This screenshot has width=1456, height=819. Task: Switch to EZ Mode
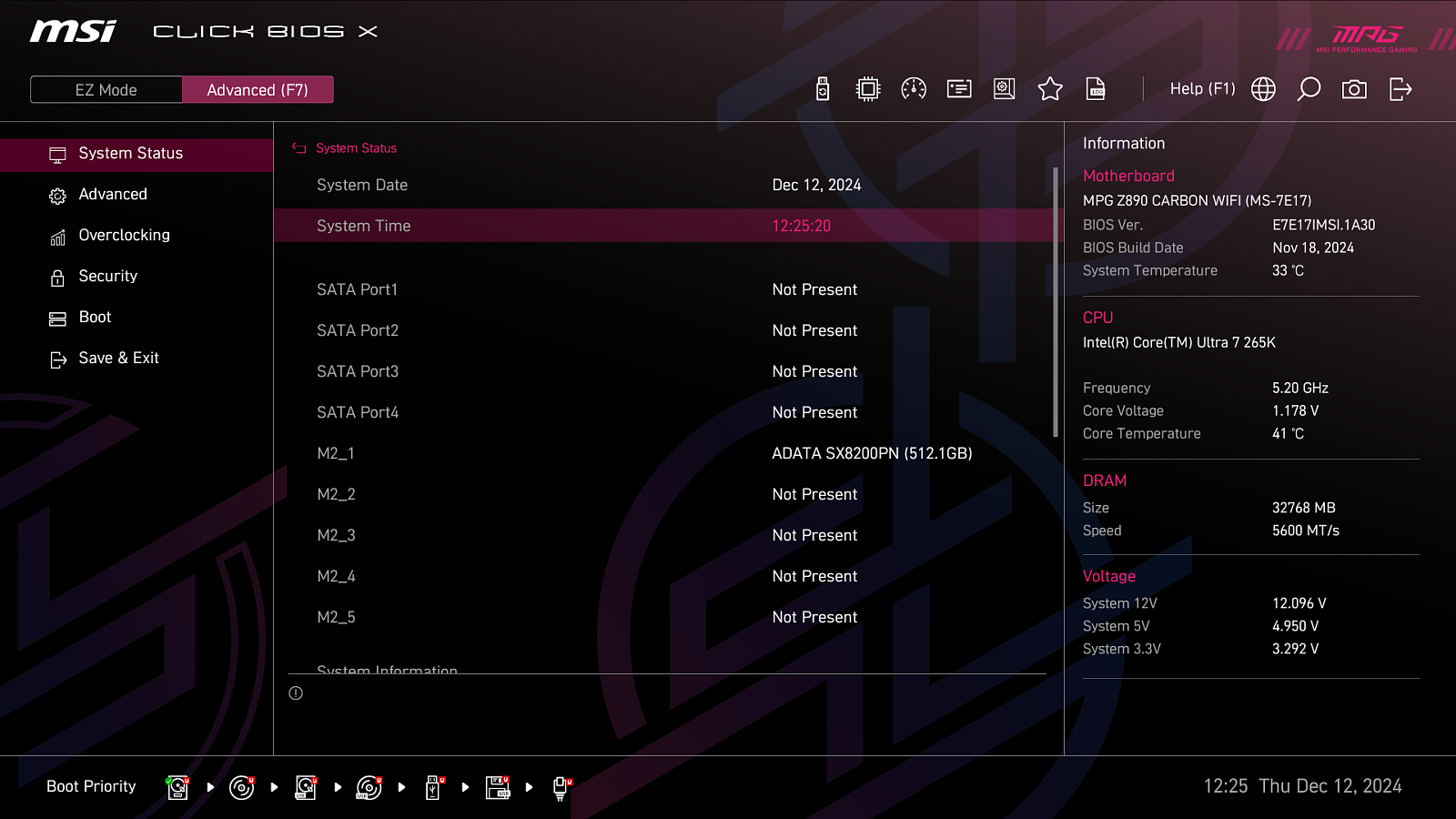[x=106, y=90]
